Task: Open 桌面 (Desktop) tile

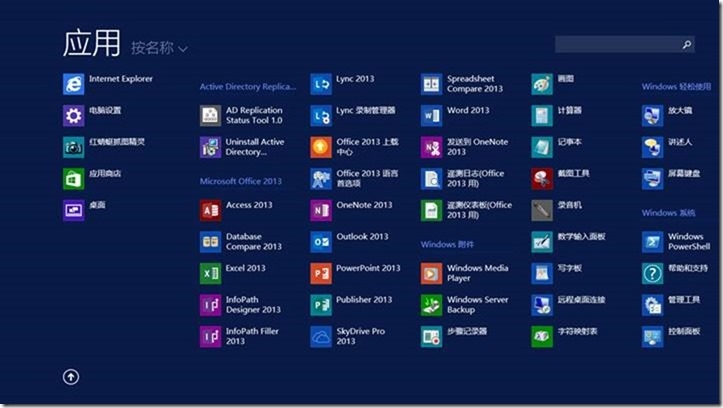Action: click(84, 210)
